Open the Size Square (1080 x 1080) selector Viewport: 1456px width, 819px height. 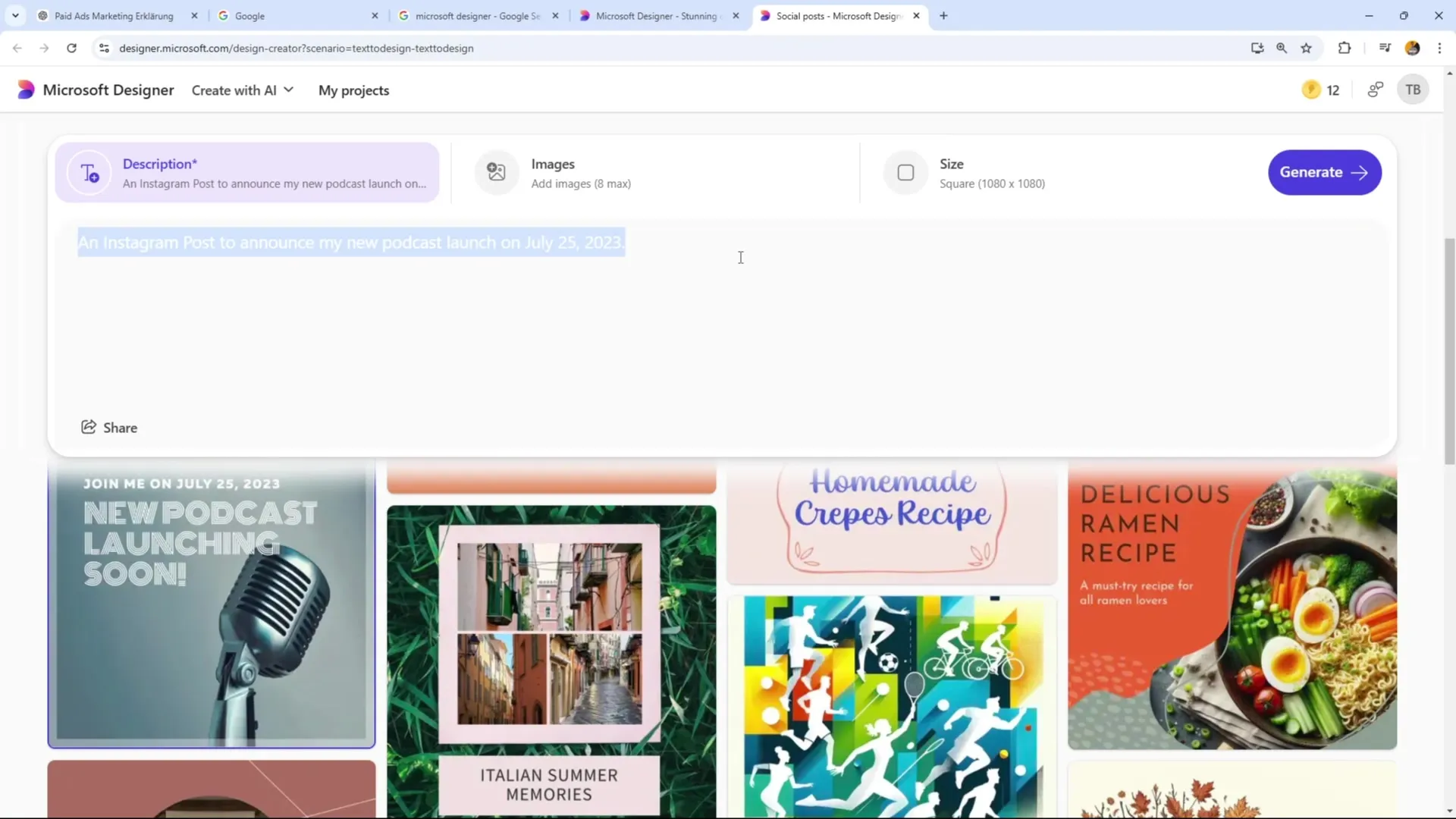[1062, 173]
